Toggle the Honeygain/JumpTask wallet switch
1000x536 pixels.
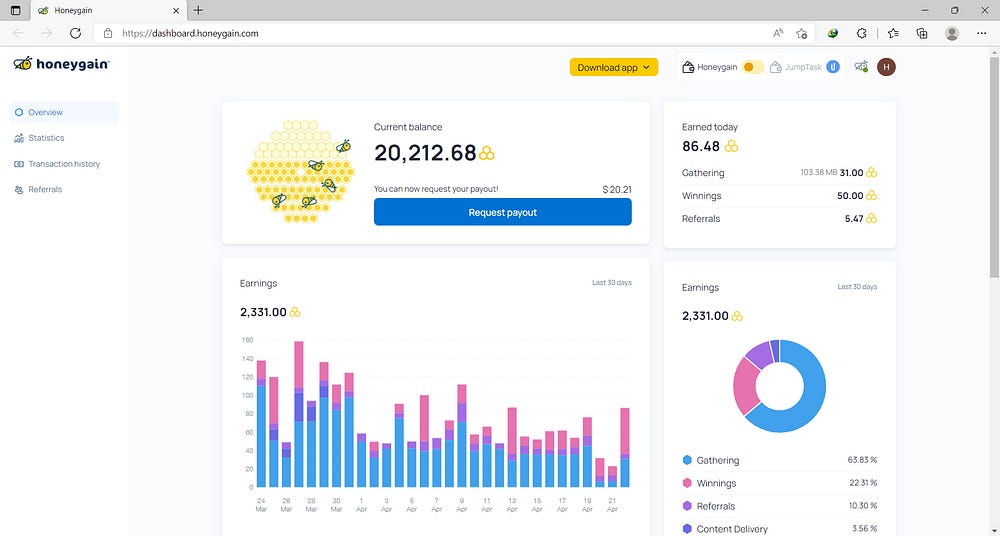click(753, 67)
